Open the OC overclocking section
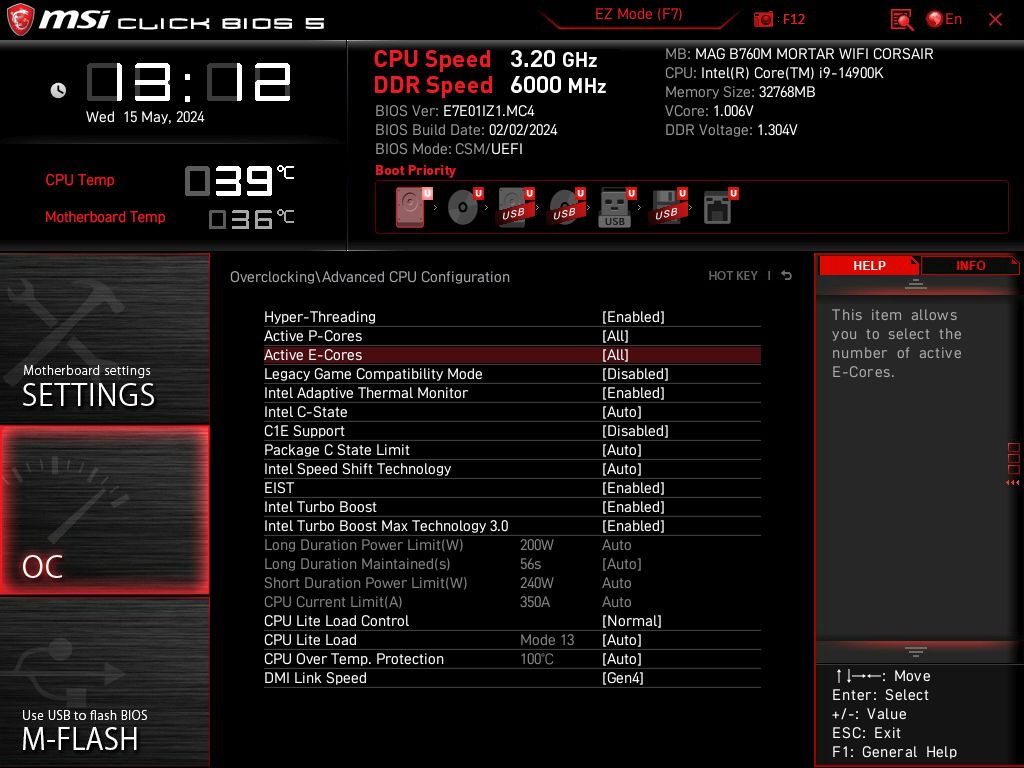 [104, 511]
